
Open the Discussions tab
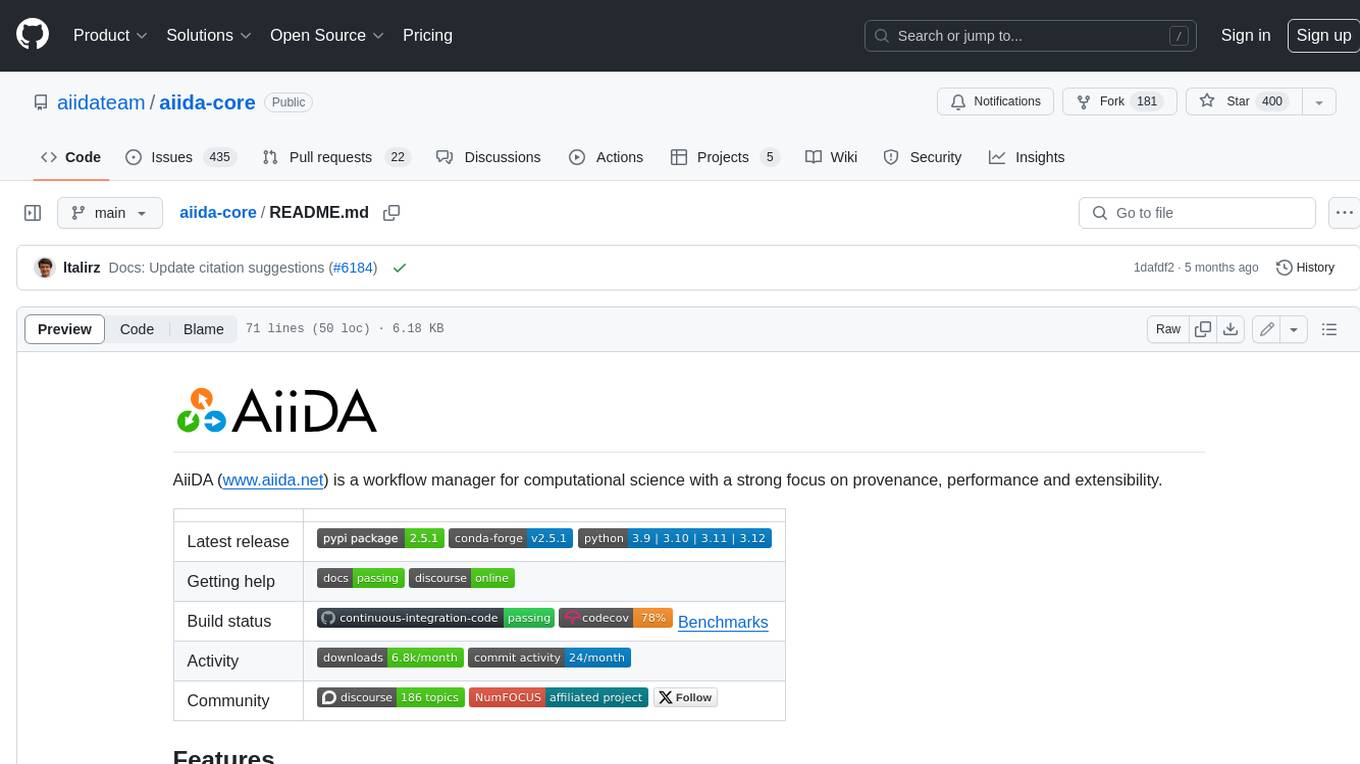(x=489, y=157)
